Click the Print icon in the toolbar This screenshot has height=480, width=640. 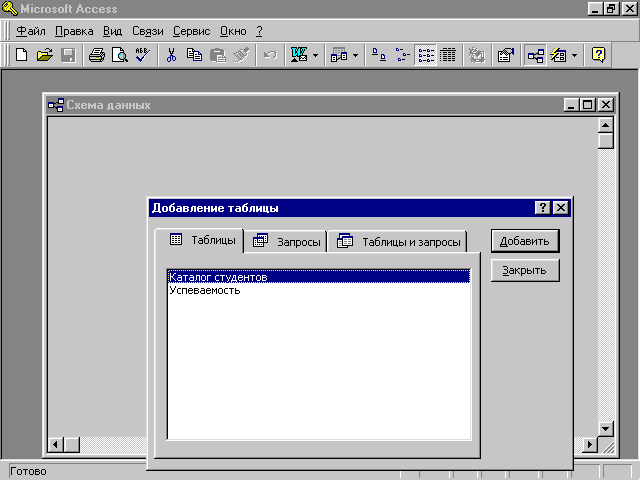(97, 55)
